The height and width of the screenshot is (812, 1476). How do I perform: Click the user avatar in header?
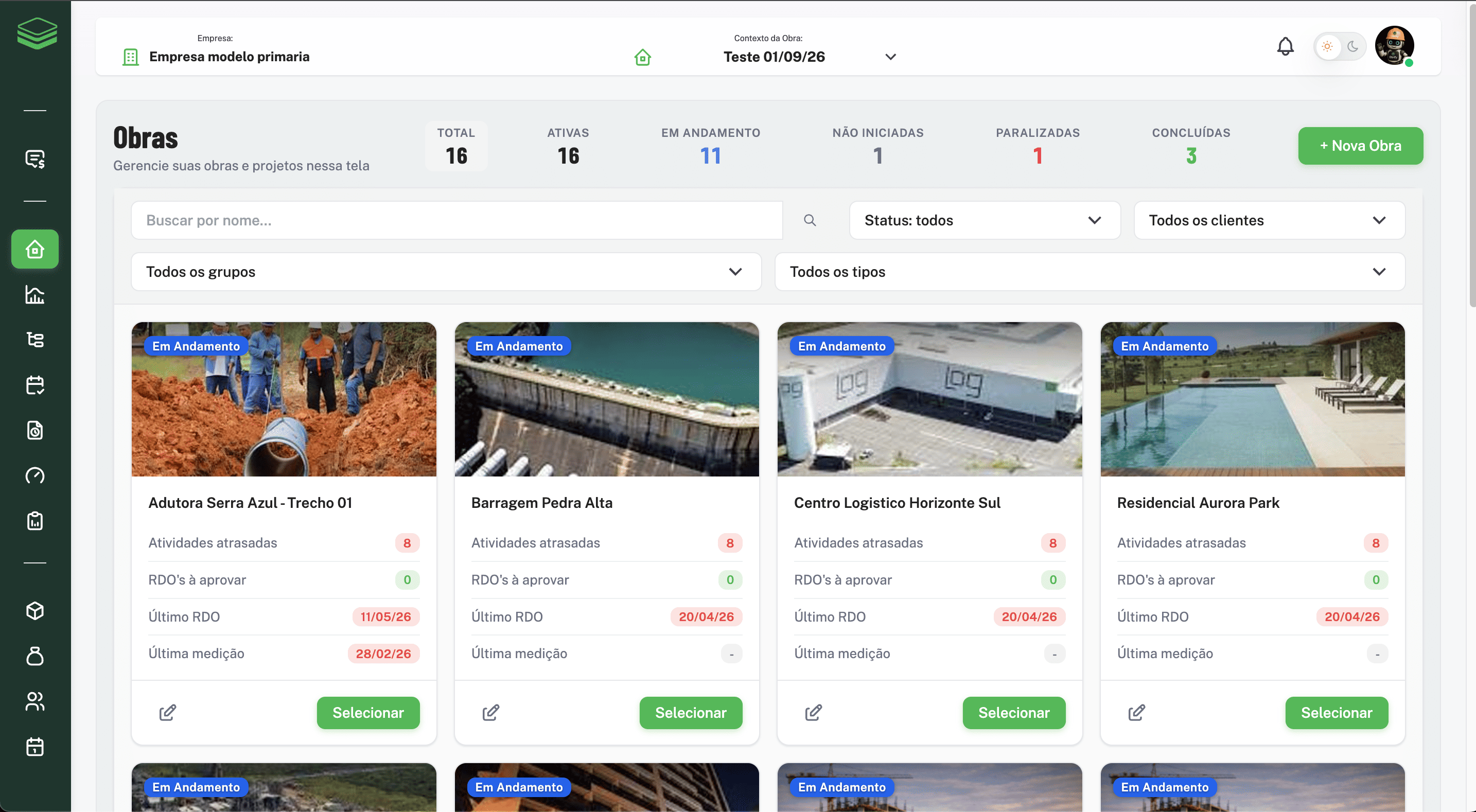pyautogui.click(x=1394, y=45)
